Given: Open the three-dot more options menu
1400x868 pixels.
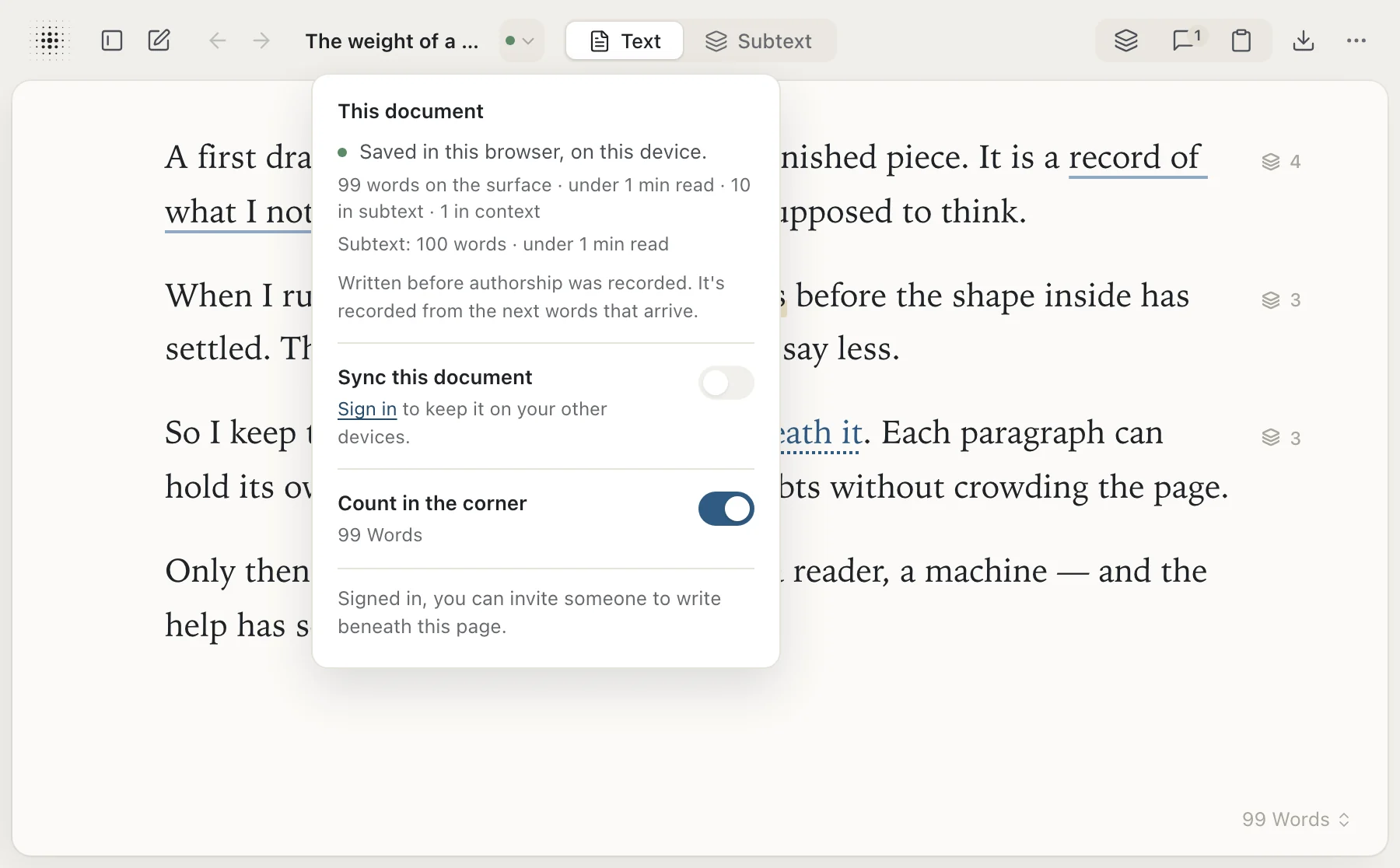Looking at the screenshot, I should [x=1356, y=40].
